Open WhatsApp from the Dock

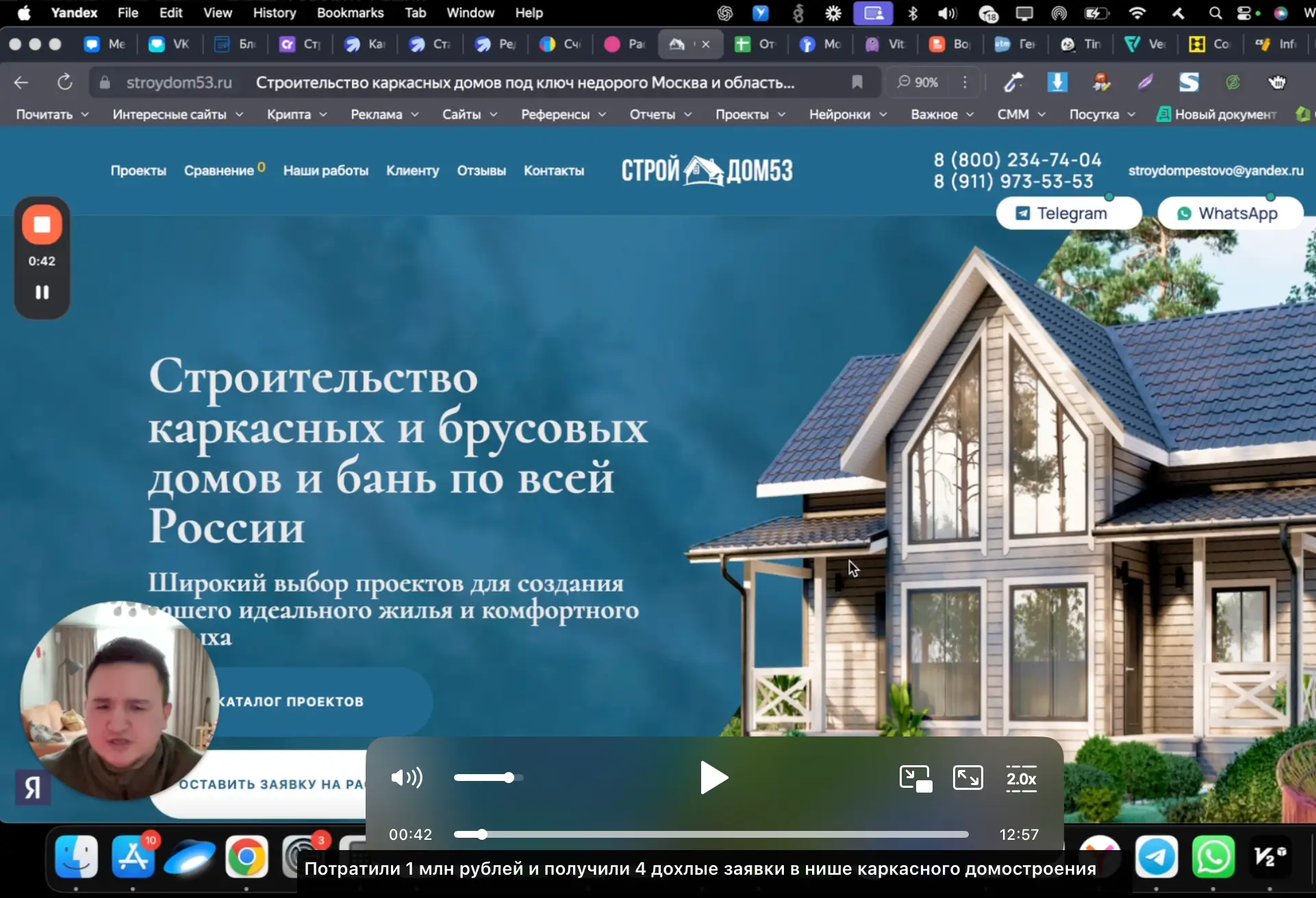(1213, 856)
